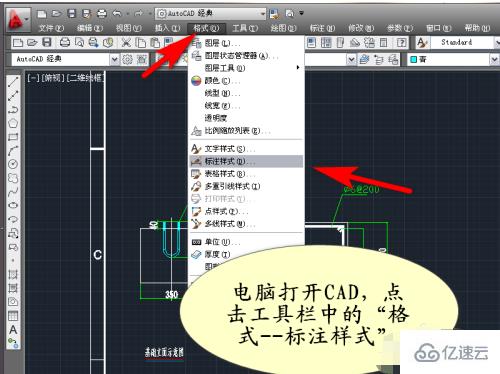
Task: Select 线宽 (Lineweight) menu entry
Action: [x=247, y=106]
